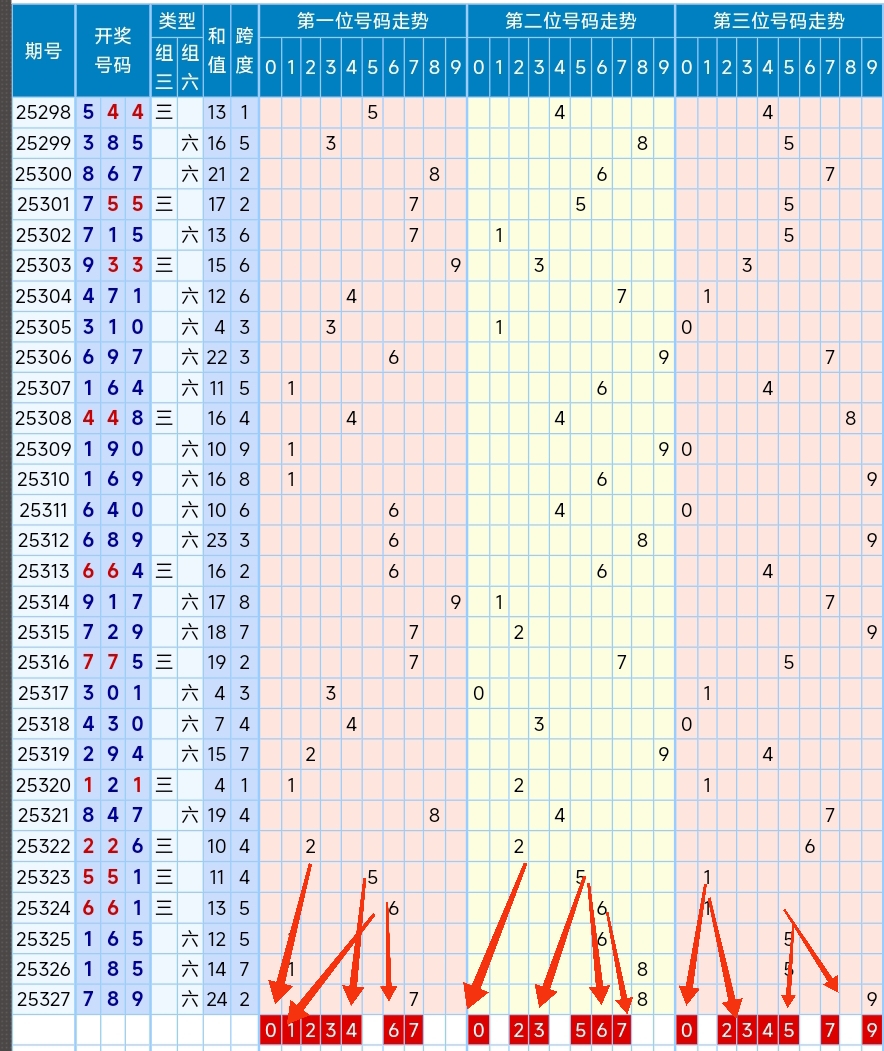Click header digit 8 under 第二位号码走势

click(x=642, y=67)
